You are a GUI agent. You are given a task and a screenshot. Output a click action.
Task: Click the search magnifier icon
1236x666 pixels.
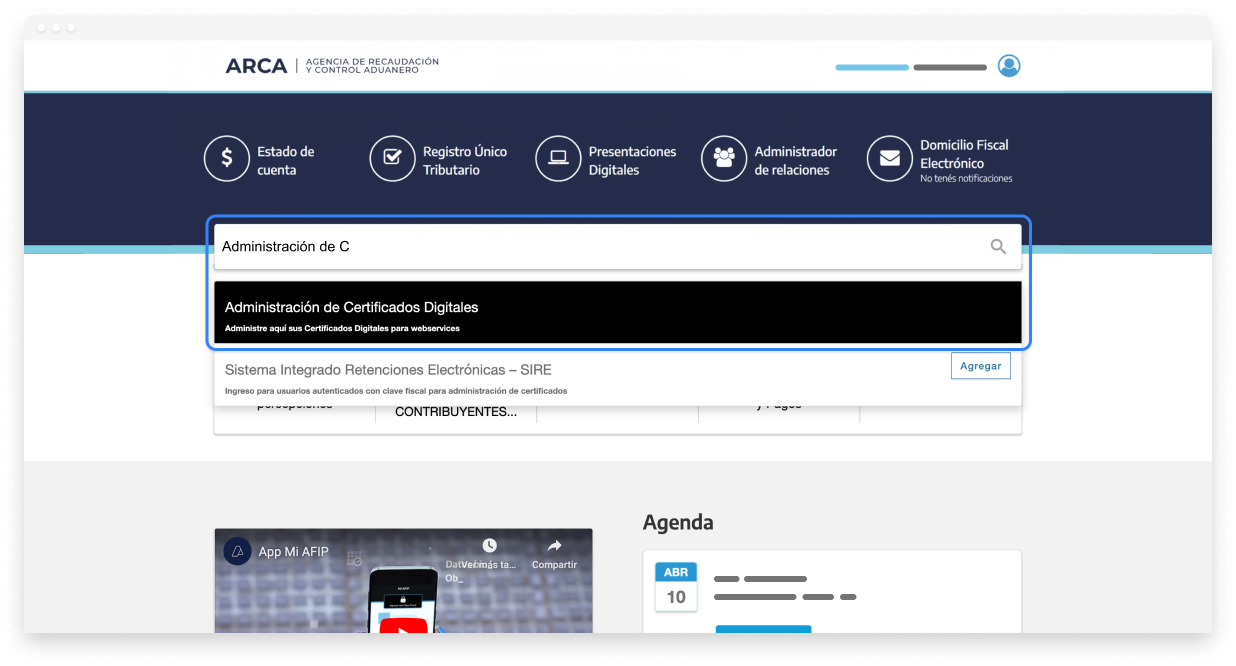[998, 246]
